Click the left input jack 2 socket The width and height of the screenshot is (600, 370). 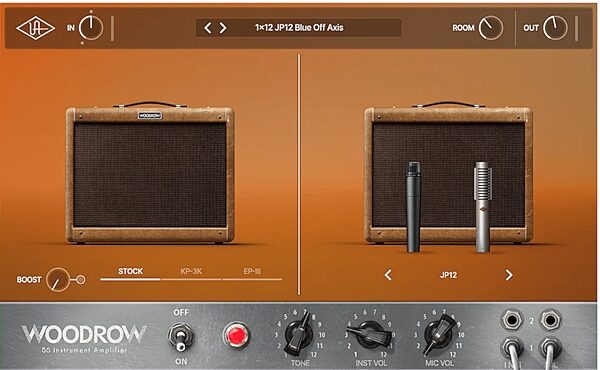(x=512, y=320)
